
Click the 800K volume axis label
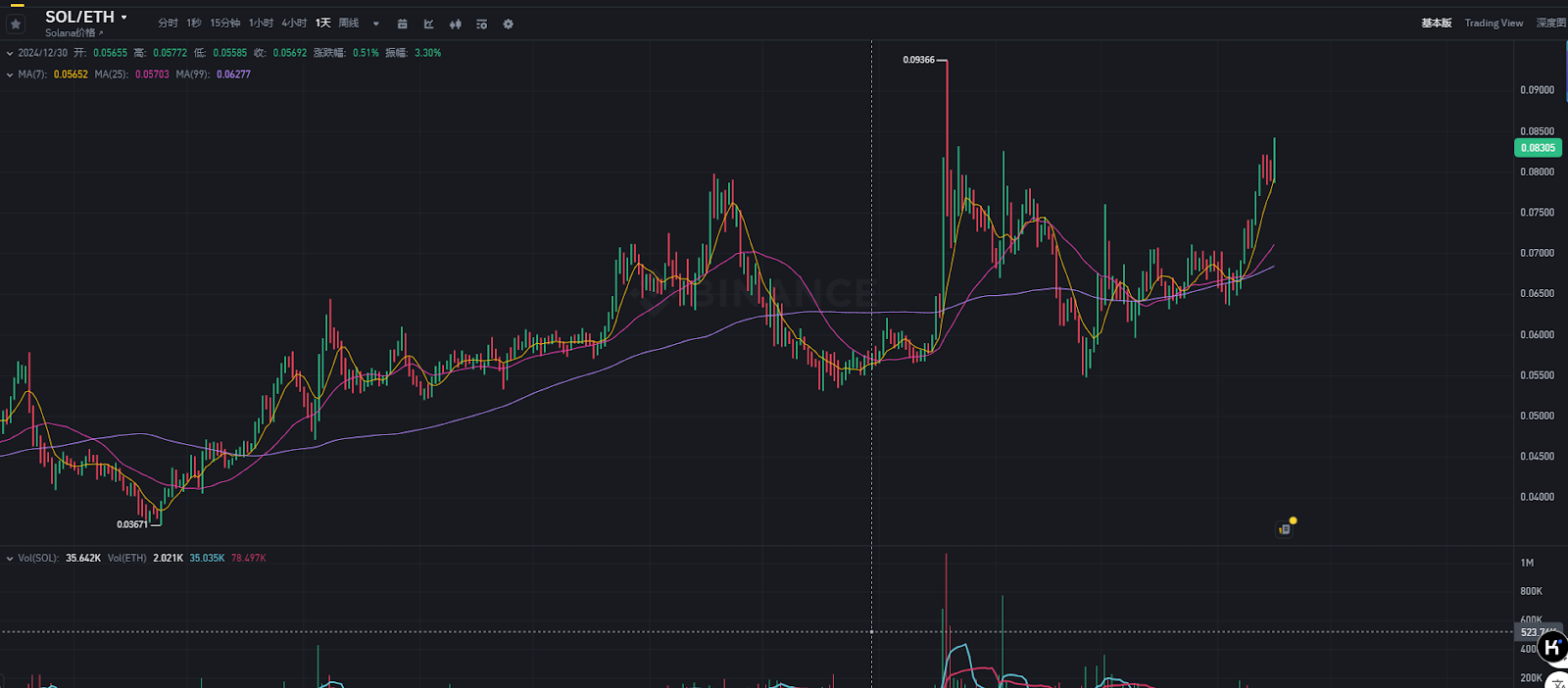click(1531, 592)
